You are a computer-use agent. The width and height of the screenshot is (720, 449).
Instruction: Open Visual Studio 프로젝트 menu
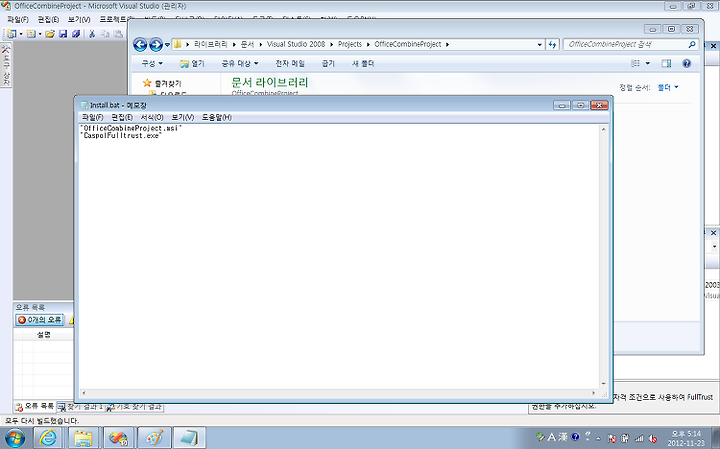113,19
